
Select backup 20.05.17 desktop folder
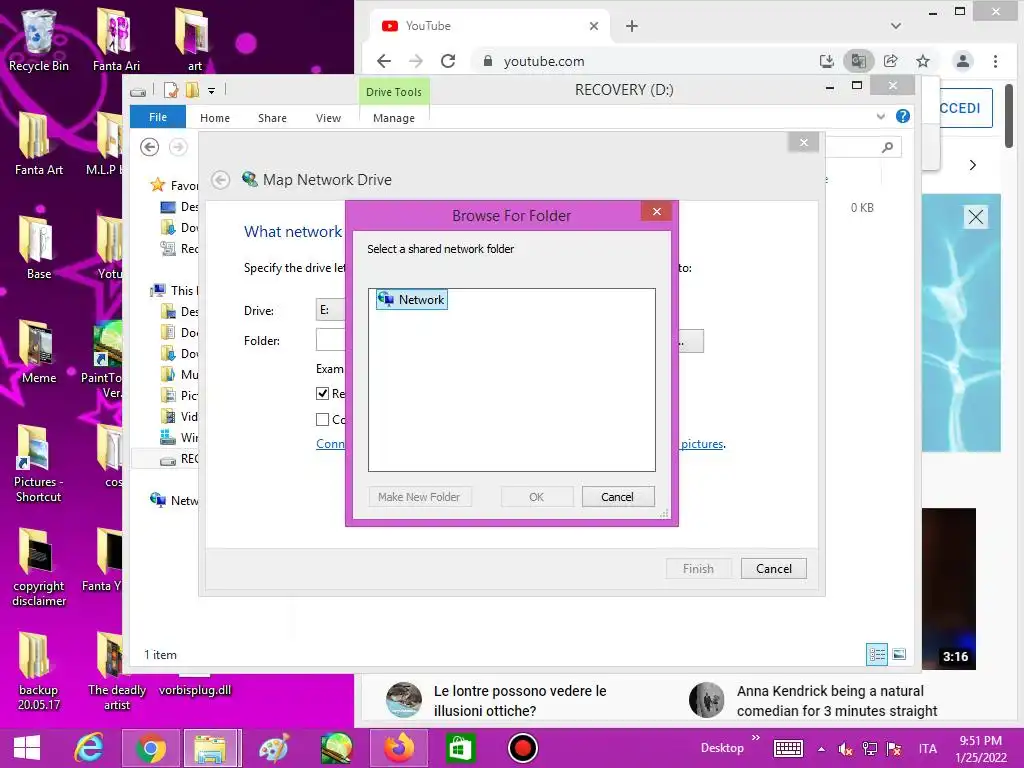click(39, 672)
